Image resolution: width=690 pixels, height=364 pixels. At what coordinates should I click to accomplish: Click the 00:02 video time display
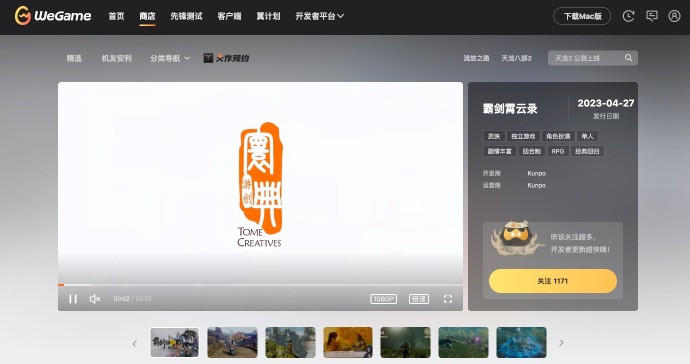point(121,299)
